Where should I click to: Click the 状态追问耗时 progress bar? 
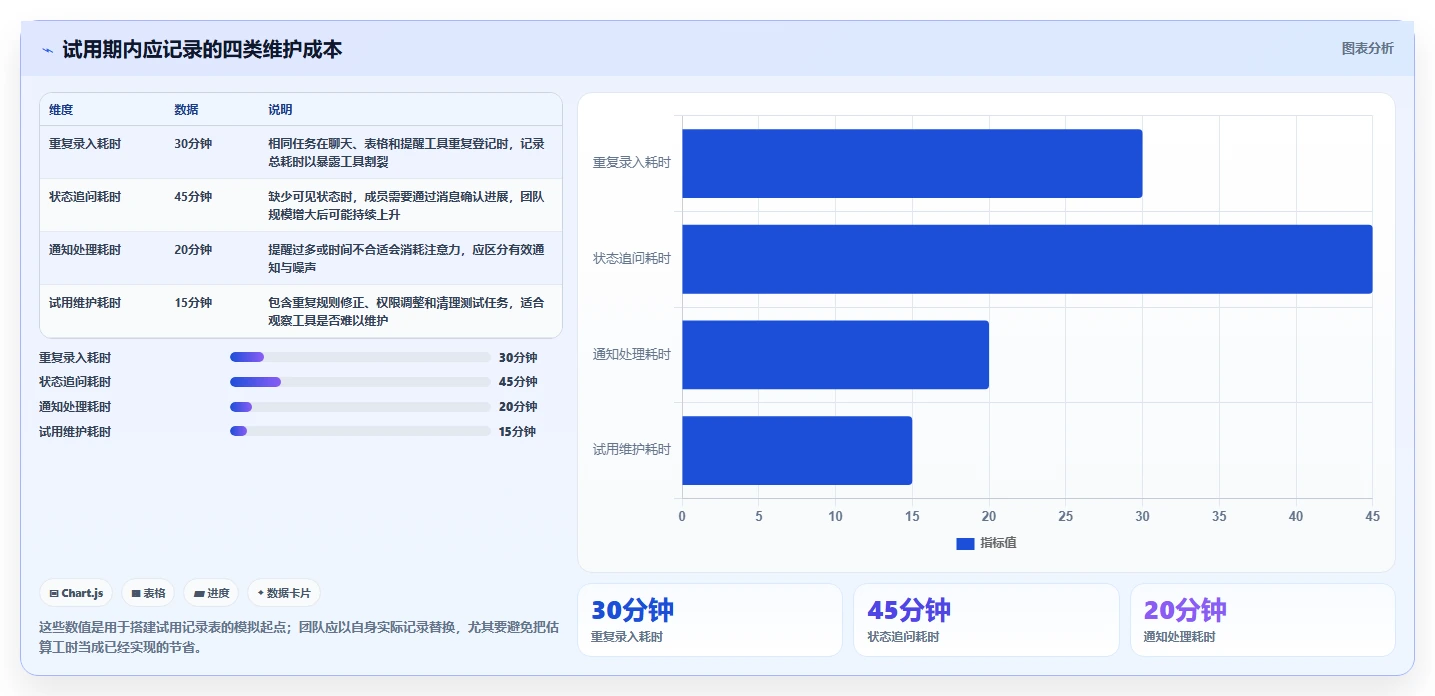click(x=360, y=382)
